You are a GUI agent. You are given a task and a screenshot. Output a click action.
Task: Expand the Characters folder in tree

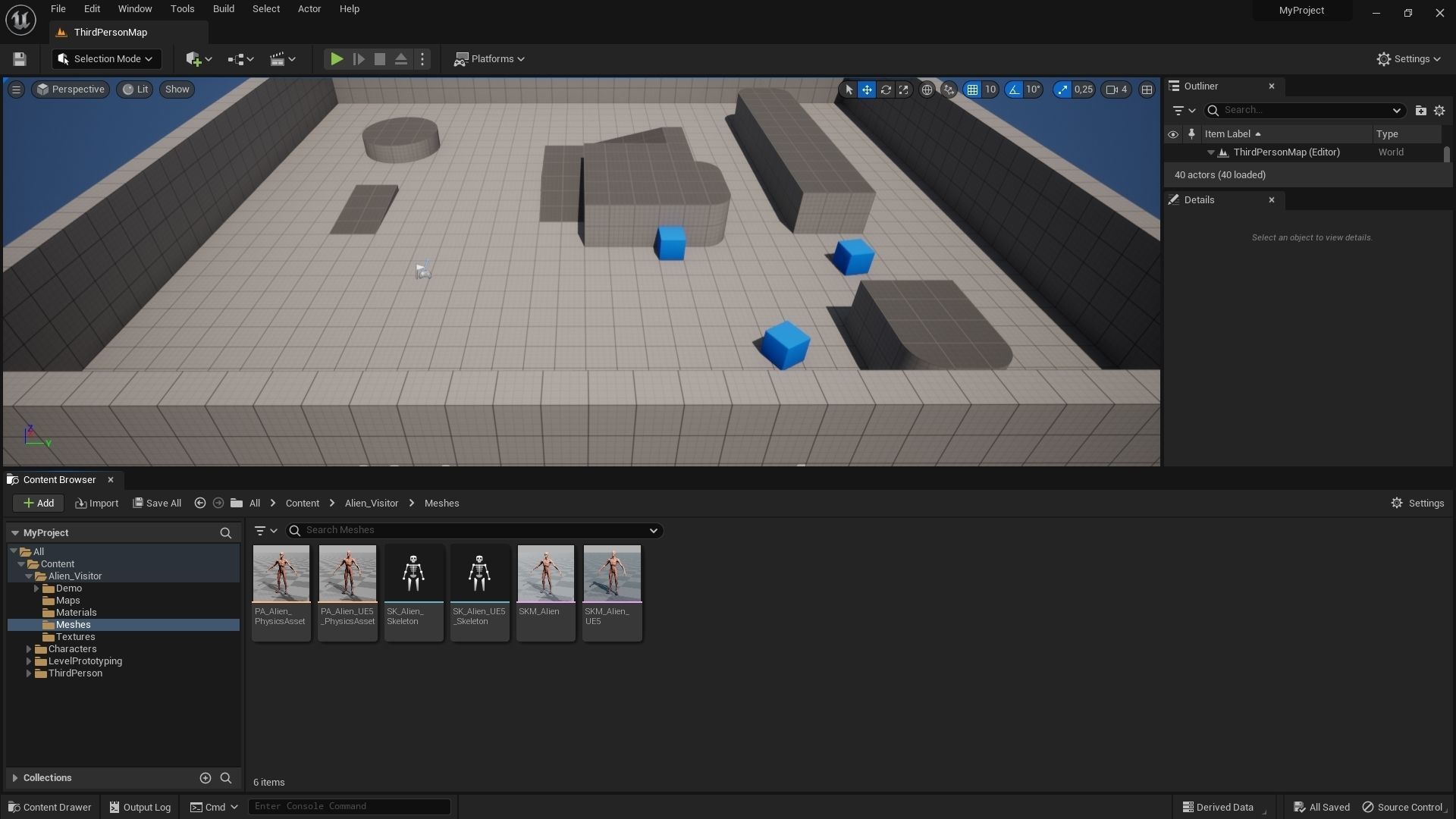pos(29,649)
